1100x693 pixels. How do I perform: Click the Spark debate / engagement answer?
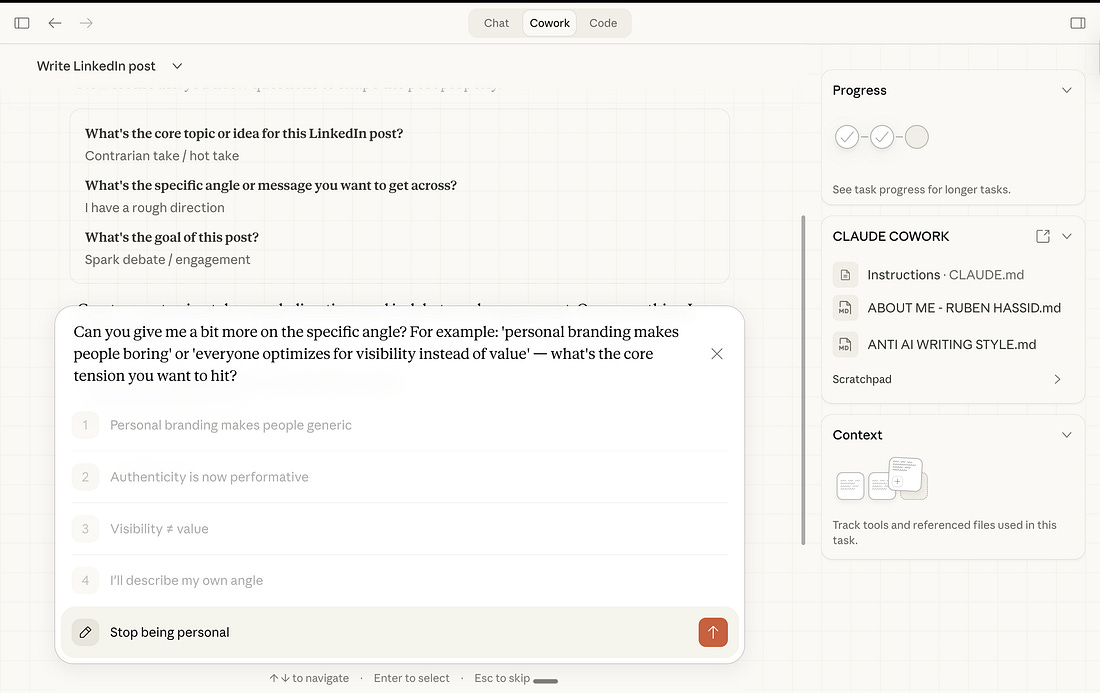click(x=167, y=260)
